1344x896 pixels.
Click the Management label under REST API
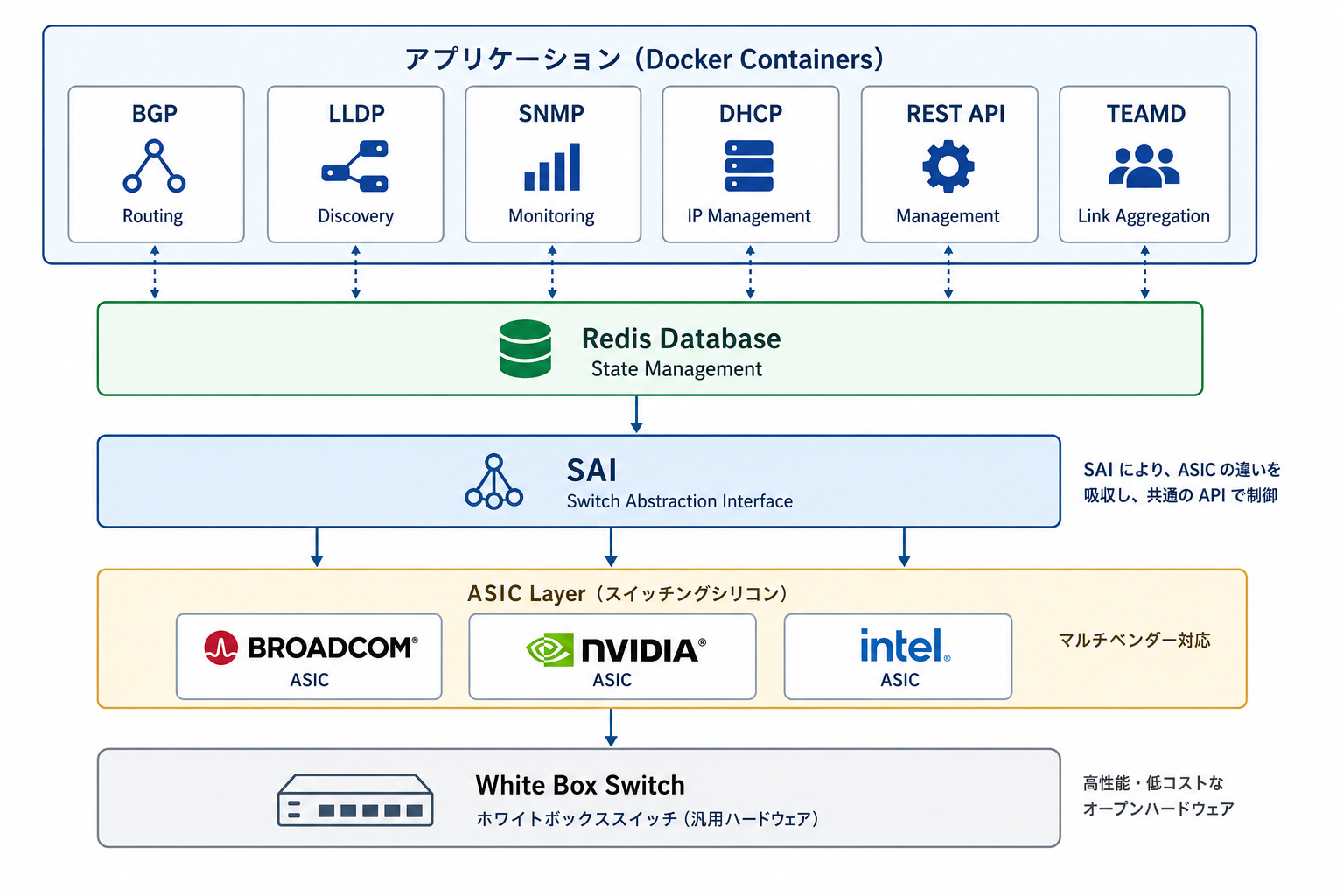point(948,216)
